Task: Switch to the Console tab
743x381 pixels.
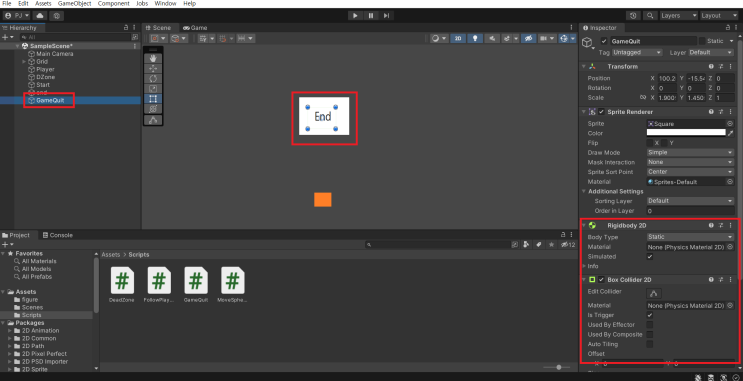Action: click(x=57, y=235)
